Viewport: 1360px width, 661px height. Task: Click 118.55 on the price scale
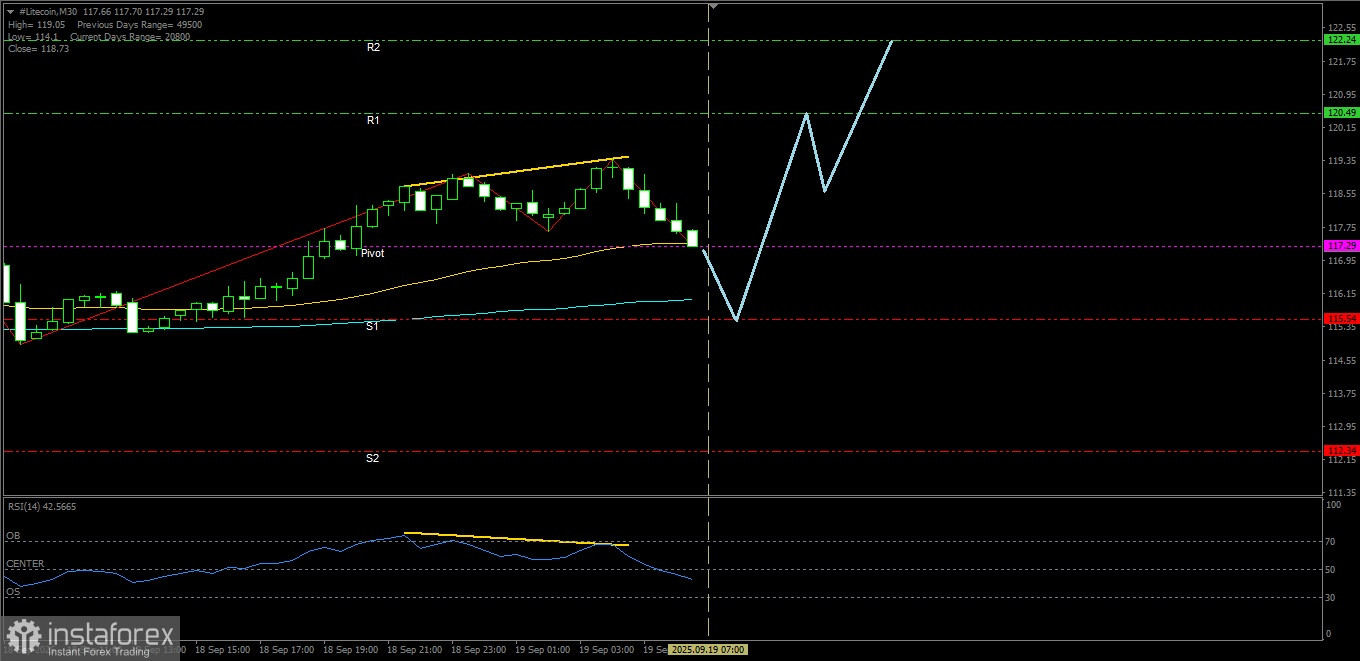pyautogui.click(x=1341, y=194)
